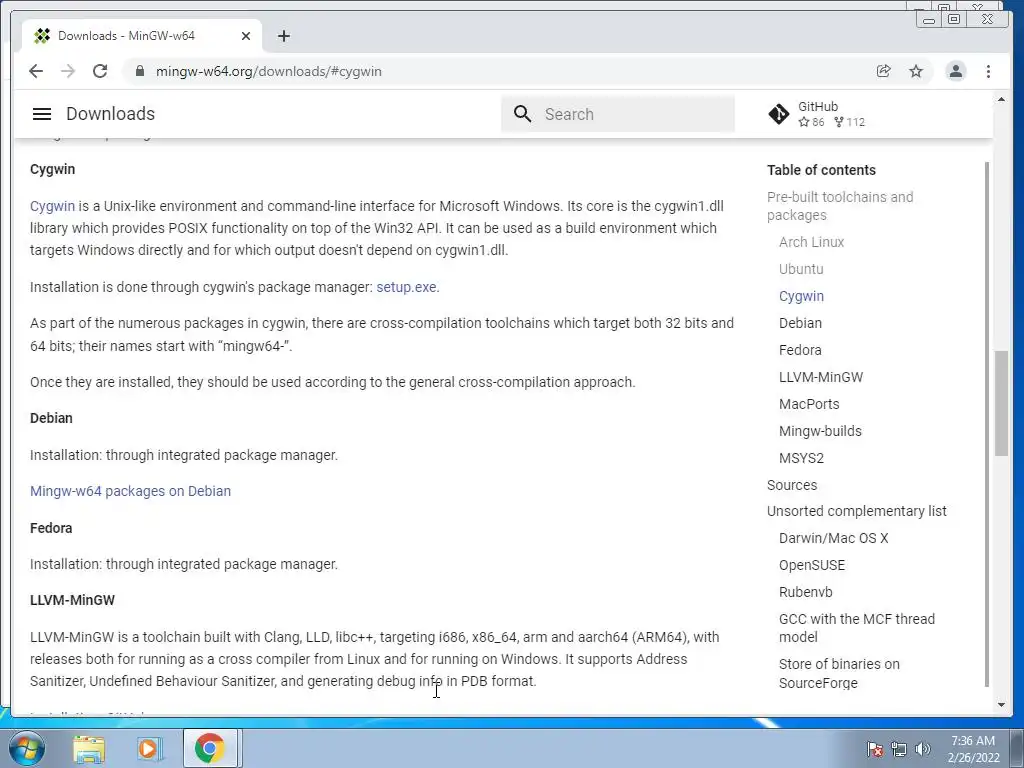Screen dimensions: 1024x768
Task: Click the page scrollbar down arrow
Action: pyautogui.click(x=1001, y=705)
